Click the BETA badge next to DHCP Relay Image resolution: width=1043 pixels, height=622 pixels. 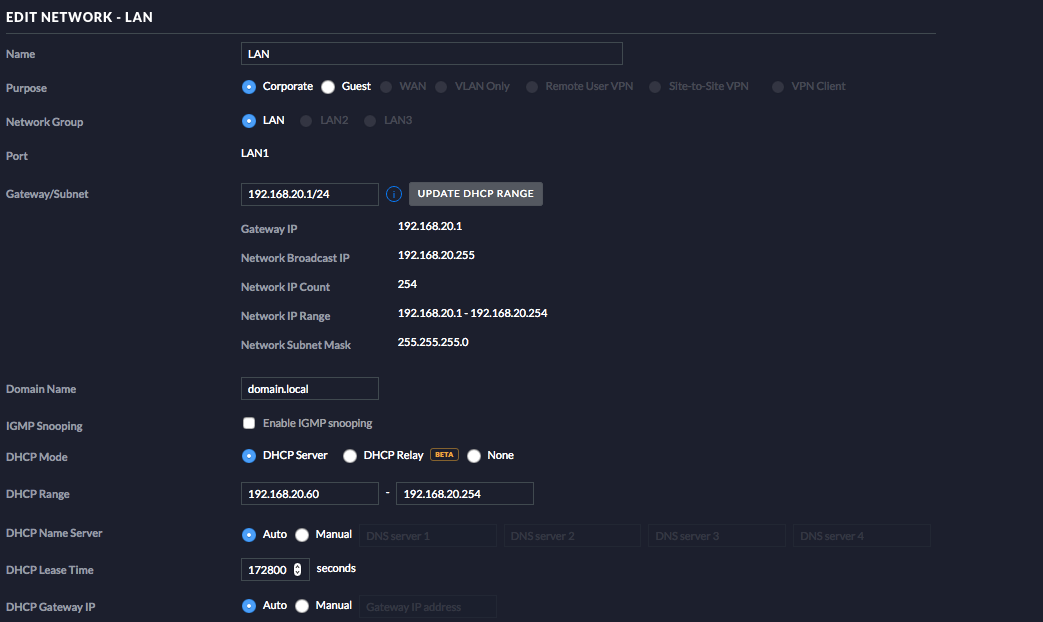click(444, 455)
